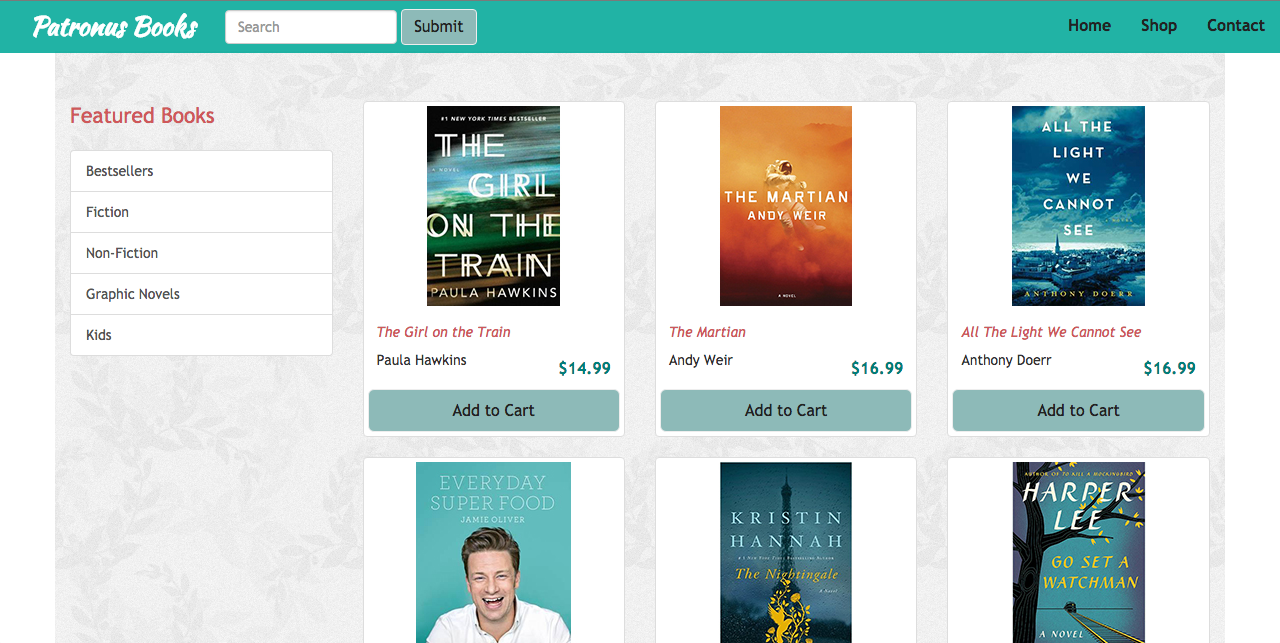
Task: Open the Graphic Novels category
Action: (x=201, y=294)
